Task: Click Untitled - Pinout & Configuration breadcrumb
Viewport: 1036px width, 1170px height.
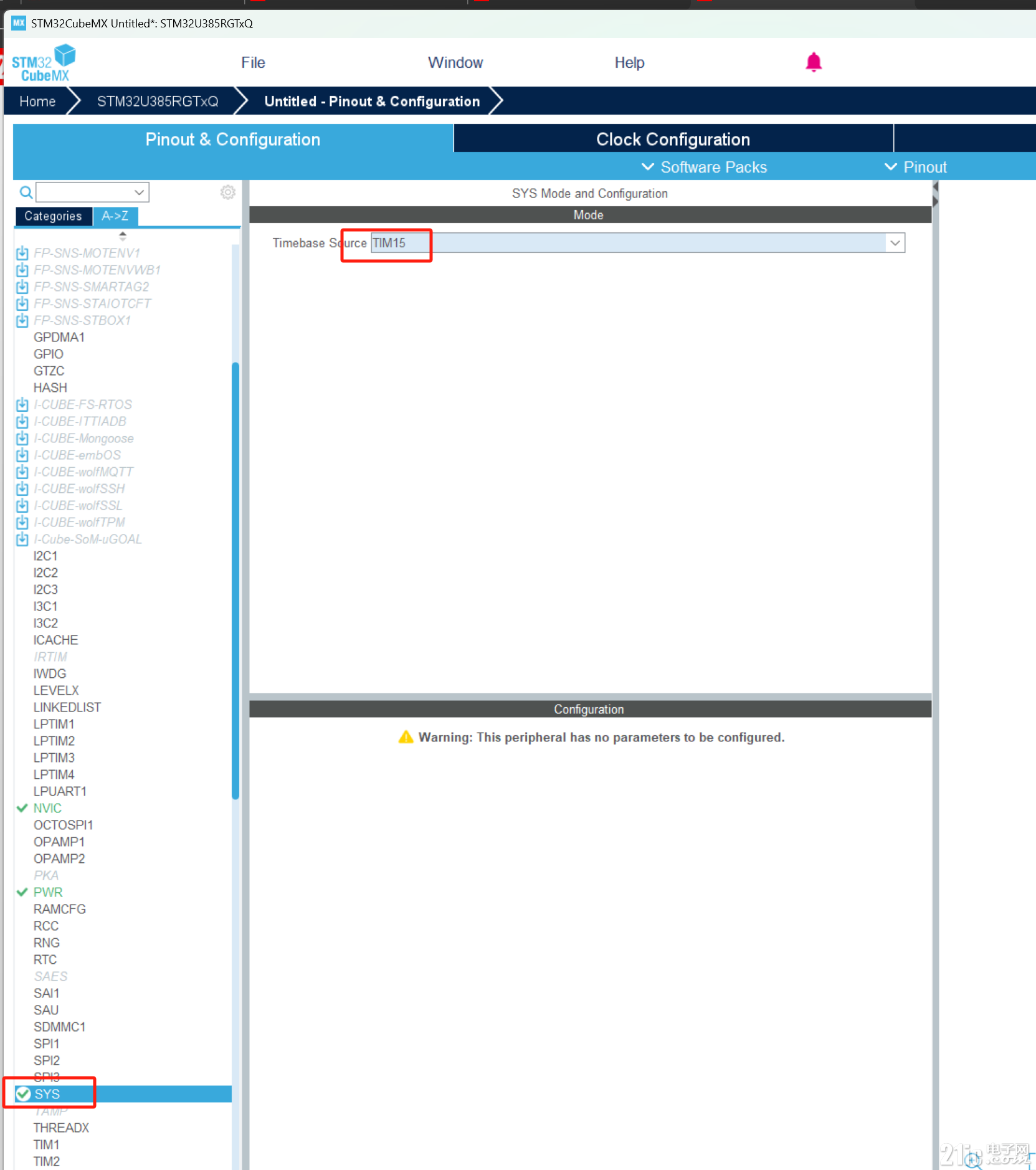Action: (x=372, y=102)
